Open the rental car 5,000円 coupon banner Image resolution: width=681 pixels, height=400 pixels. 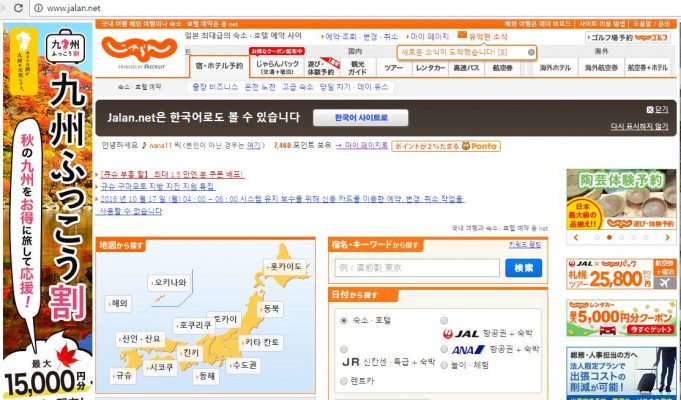[x=621, y=318]
